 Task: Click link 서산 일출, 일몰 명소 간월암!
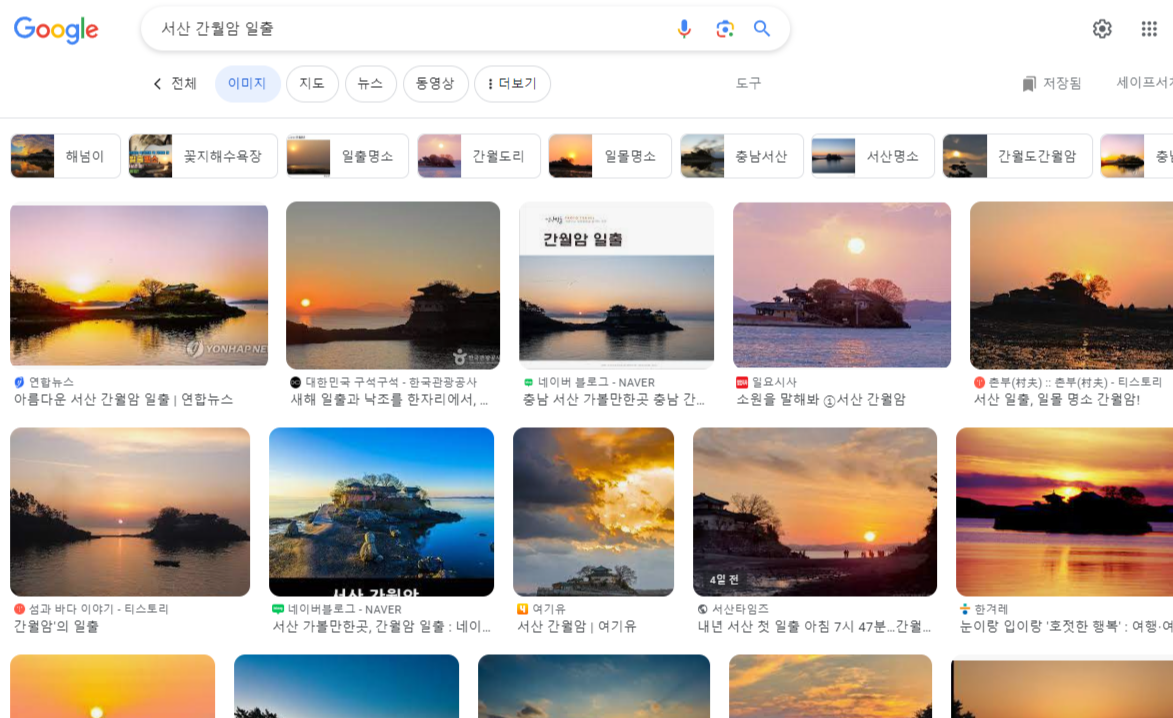(1056, 399)
